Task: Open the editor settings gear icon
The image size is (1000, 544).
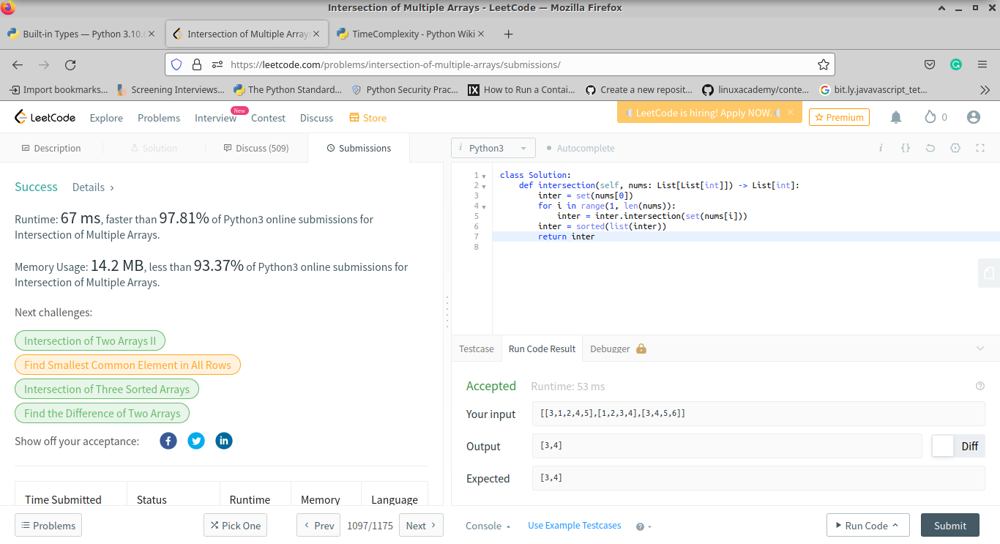Action: [x=955, y=148]
